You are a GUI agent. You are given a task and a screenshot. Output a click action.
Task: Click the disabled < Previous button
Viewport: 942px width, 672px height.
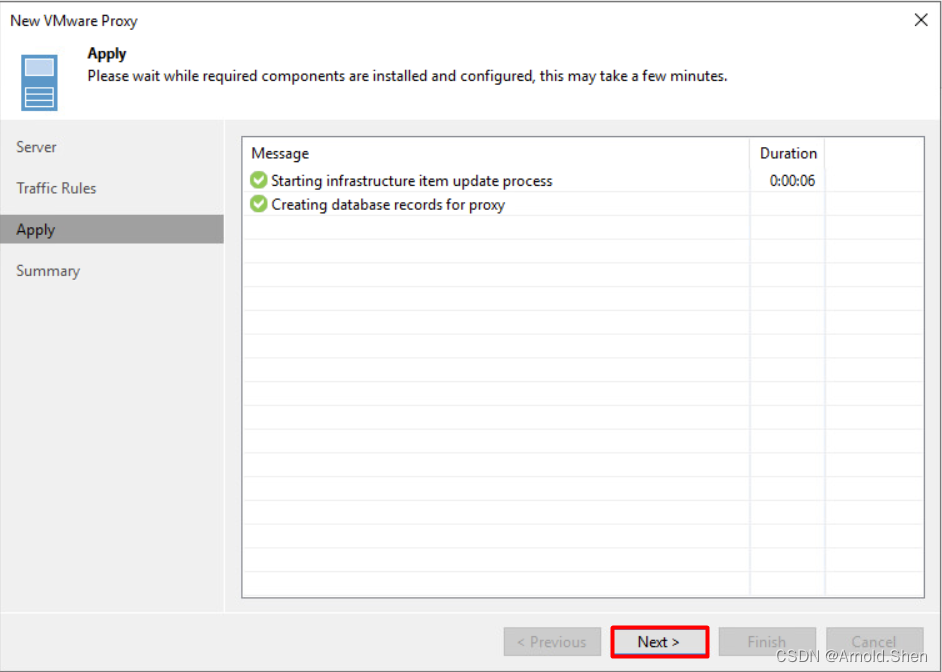click(552, 641)
